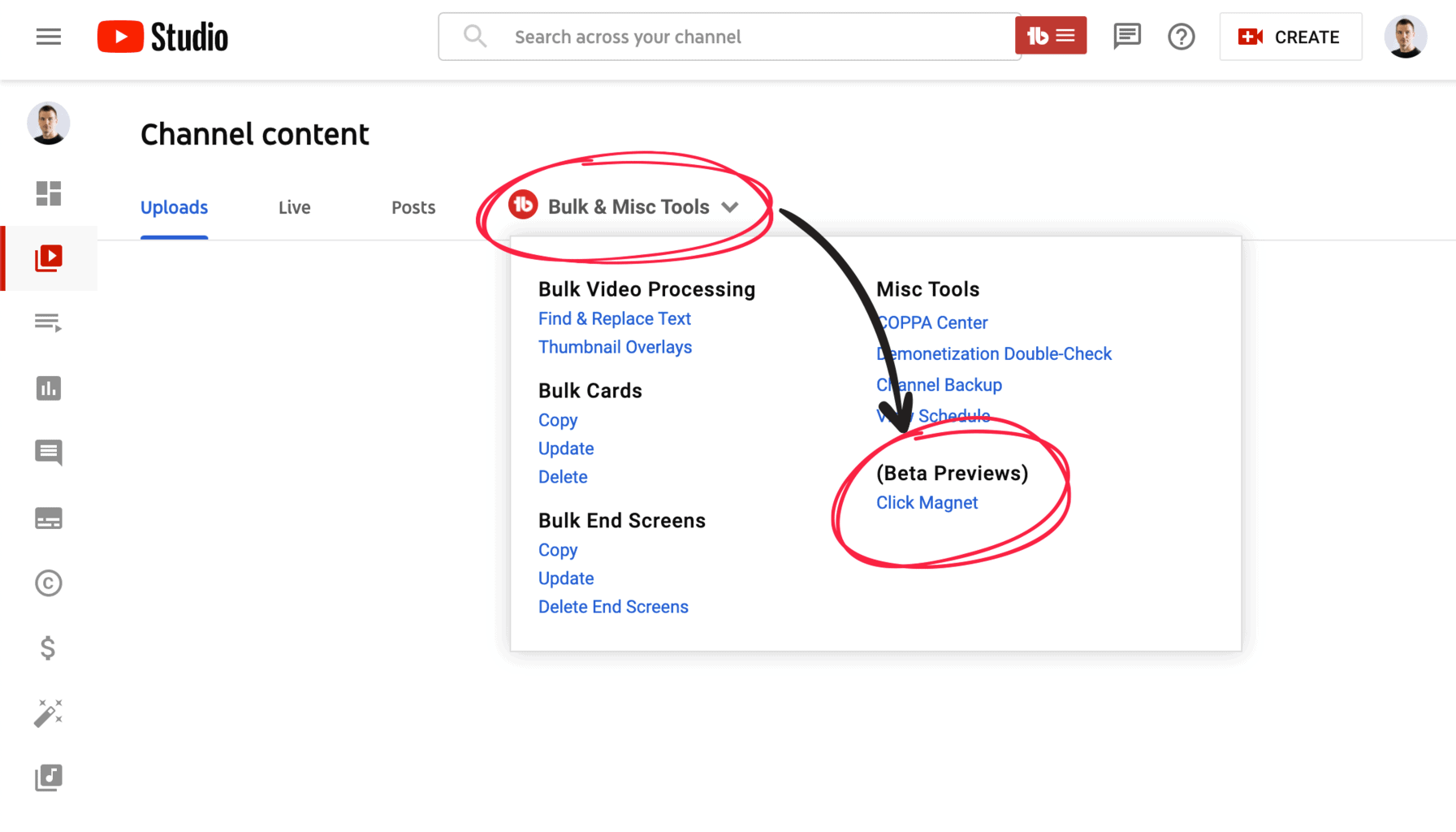Go to Dashboard in sidebar
Image resolution: width=1456 pixels, height=832 pixels.
point(49,193)
